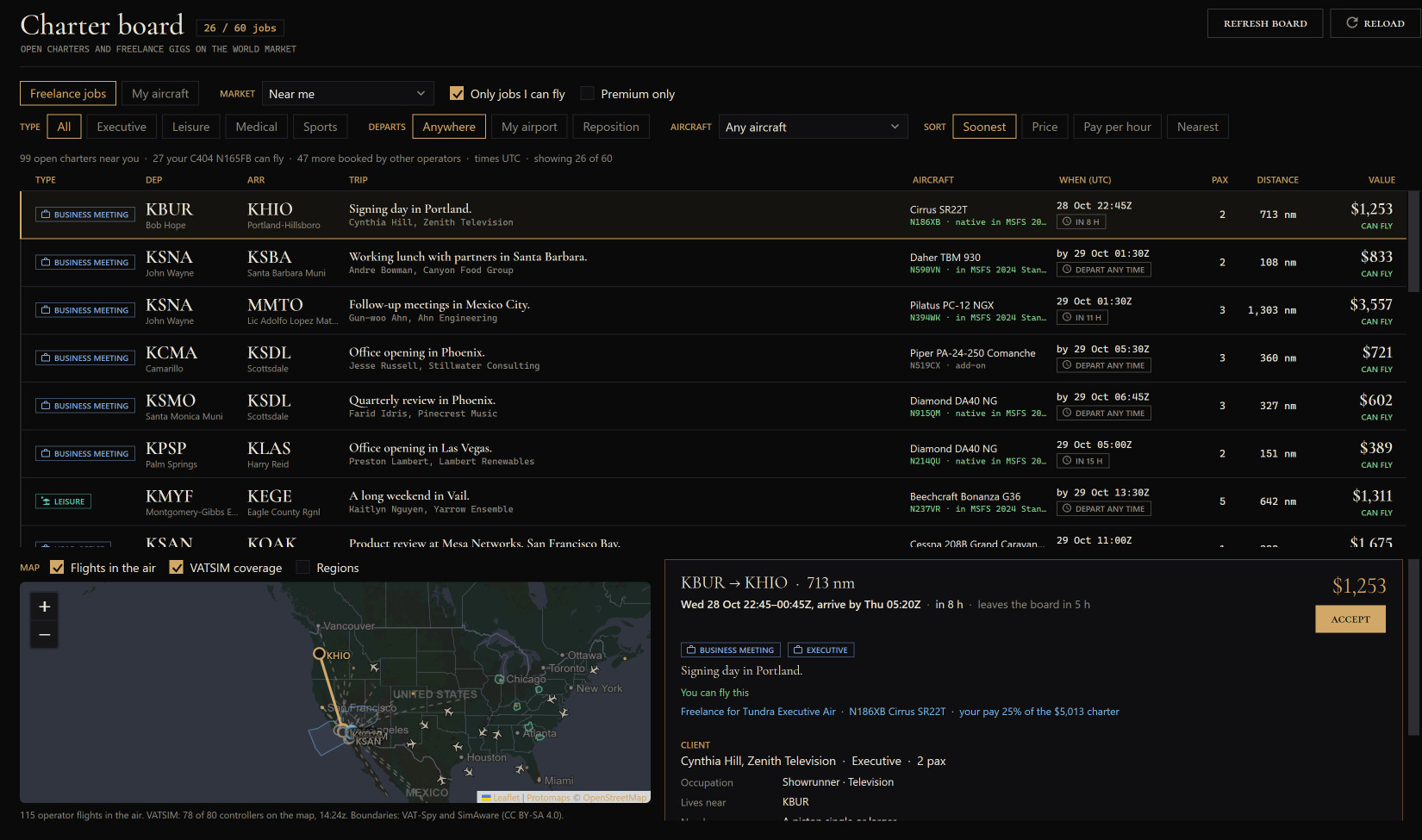
Task: Open the Protomaps attribution link
Action: [x=548, y=798]
